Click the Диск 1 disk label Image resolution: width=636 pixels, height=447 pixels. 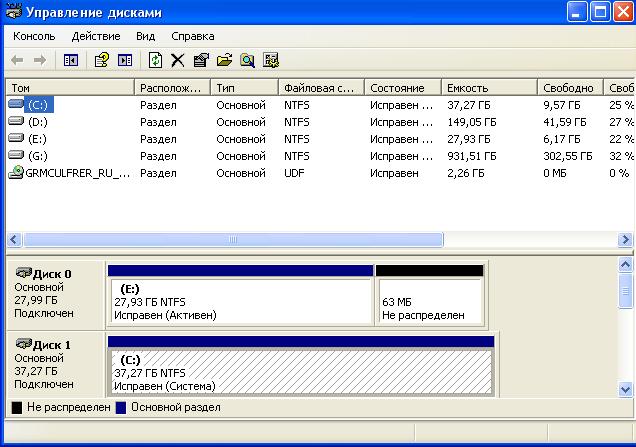(x=50, y=344)
